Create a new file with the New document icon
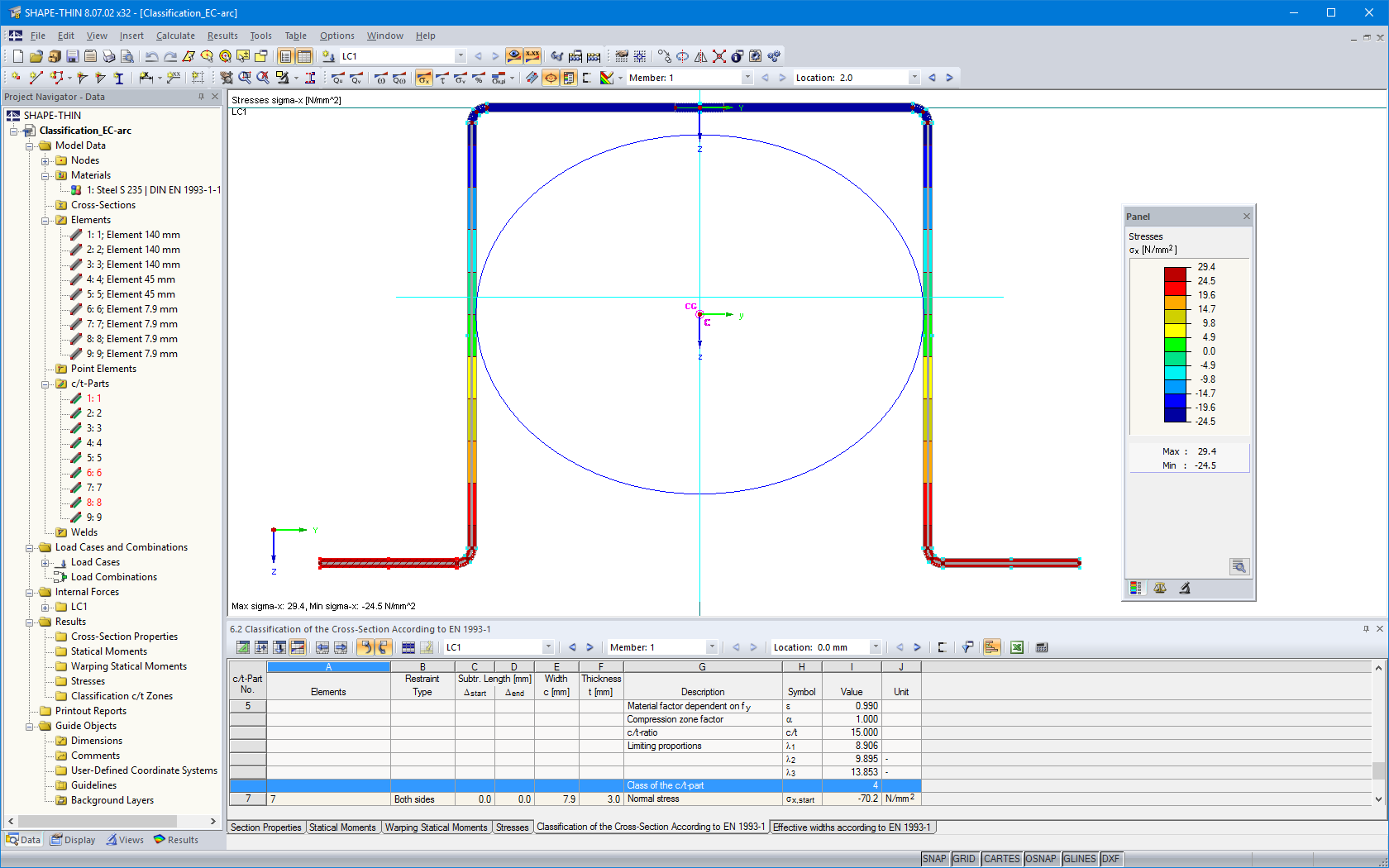This screenshot has width=1389, height=868. [x=16, y=55]
